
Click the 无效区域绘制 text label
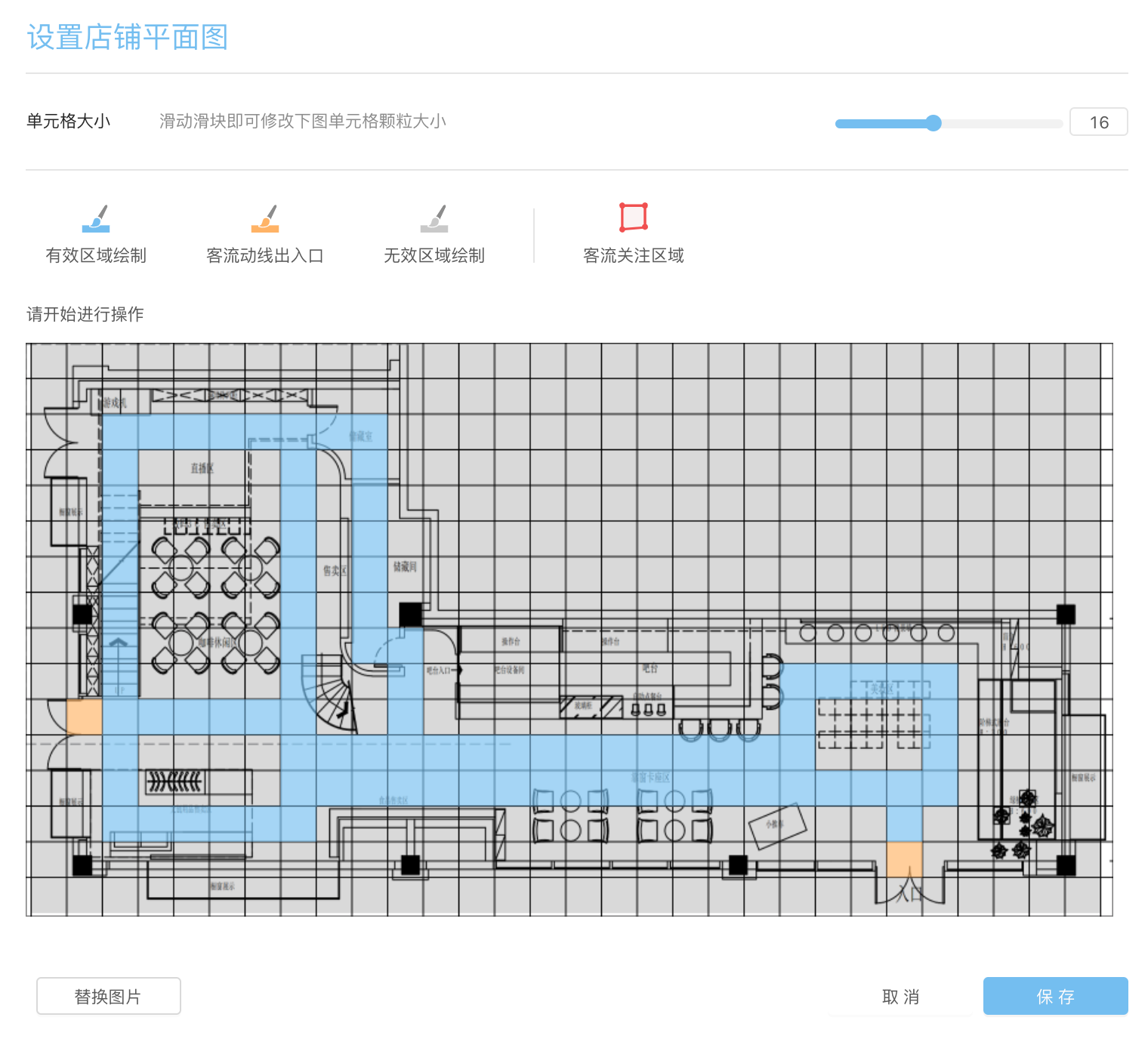434,256
